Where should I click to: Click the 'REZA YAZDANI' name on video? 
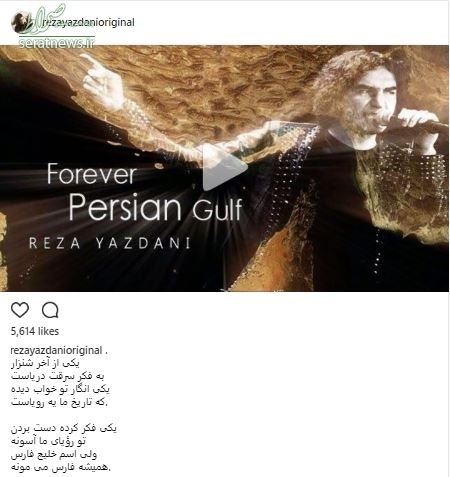tap(110, 243)
